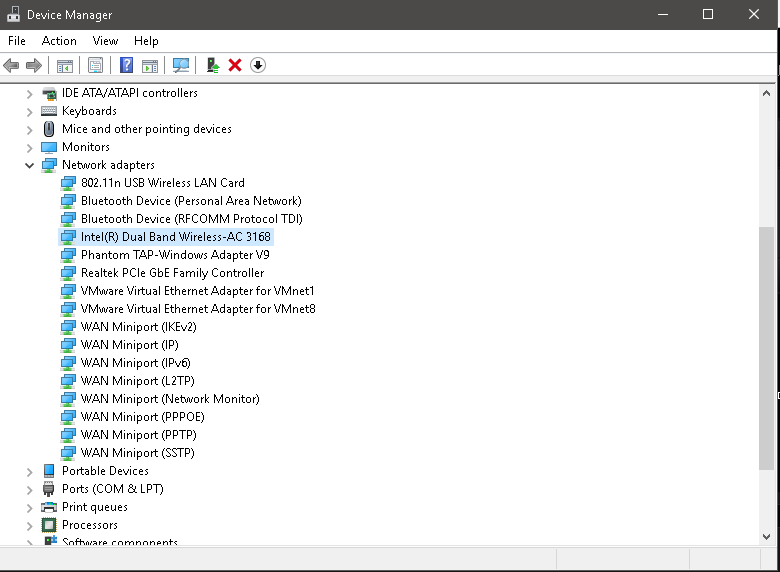Click the scrollbar down arrow
Viewport: 780px width, 572px height.
pyautogui.click(x=767, y=537)
